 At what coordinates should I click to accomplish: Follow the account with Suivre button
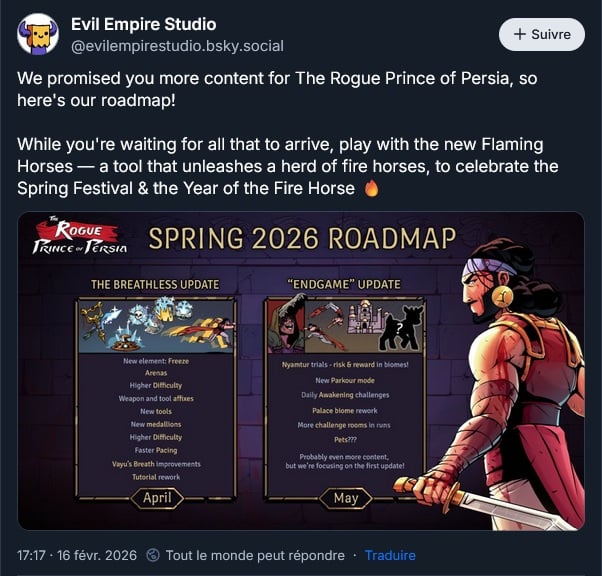[x=542, y=35]
